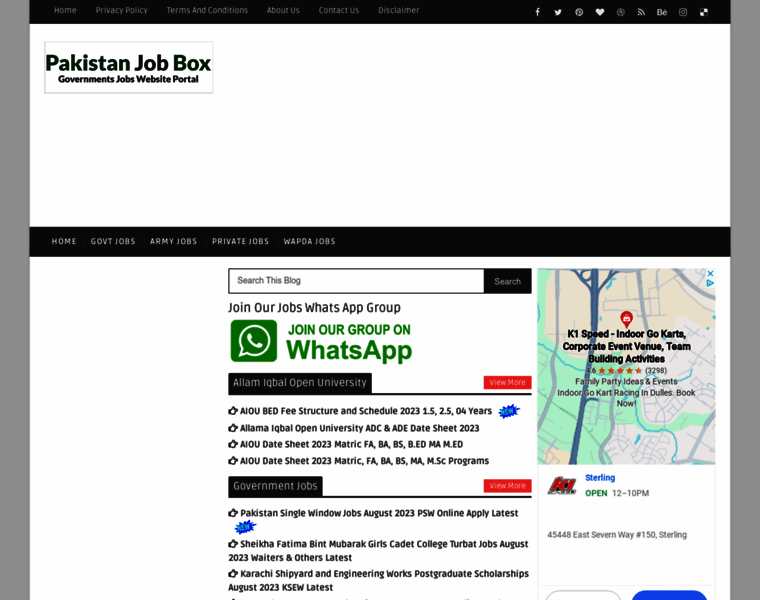Open the Allam Iqbal Open University heading
760x600 pixels.
(x=300, y=383)
